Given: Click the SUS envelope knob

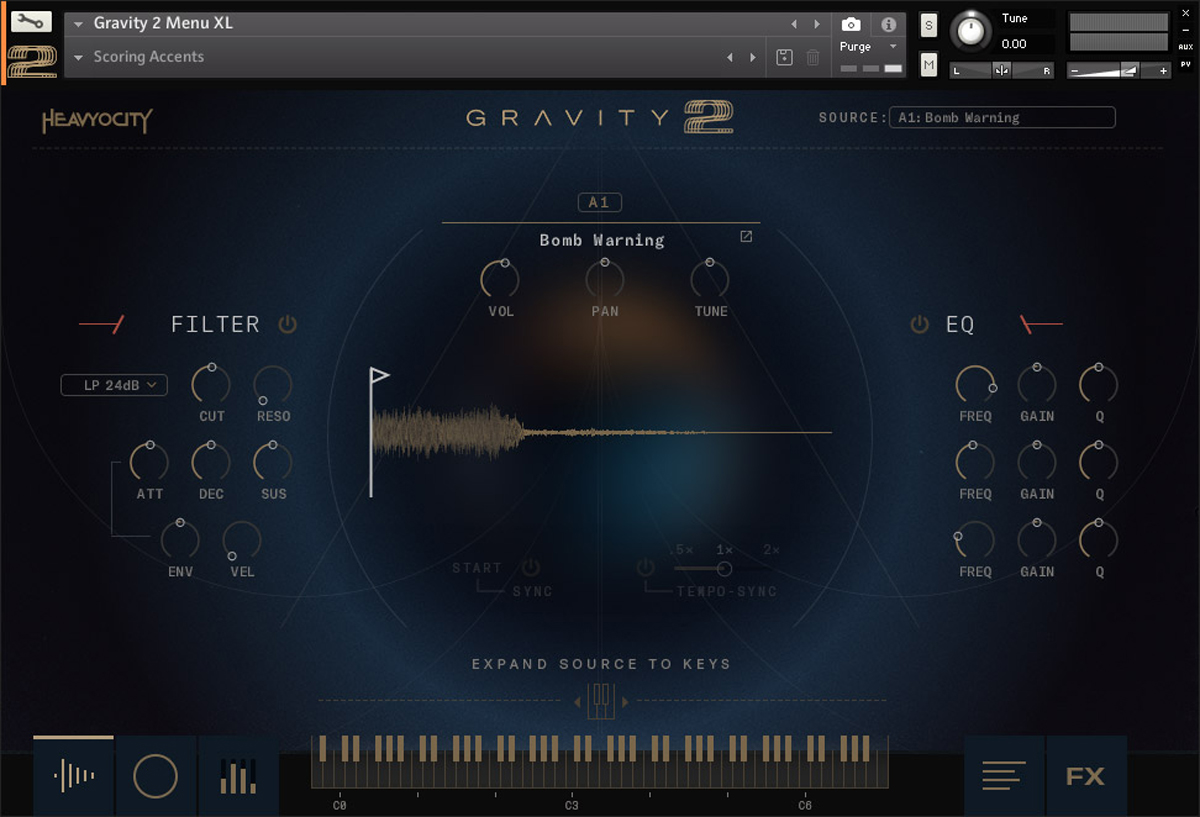Looking at the screenshot, I should (x=273, y=461).
